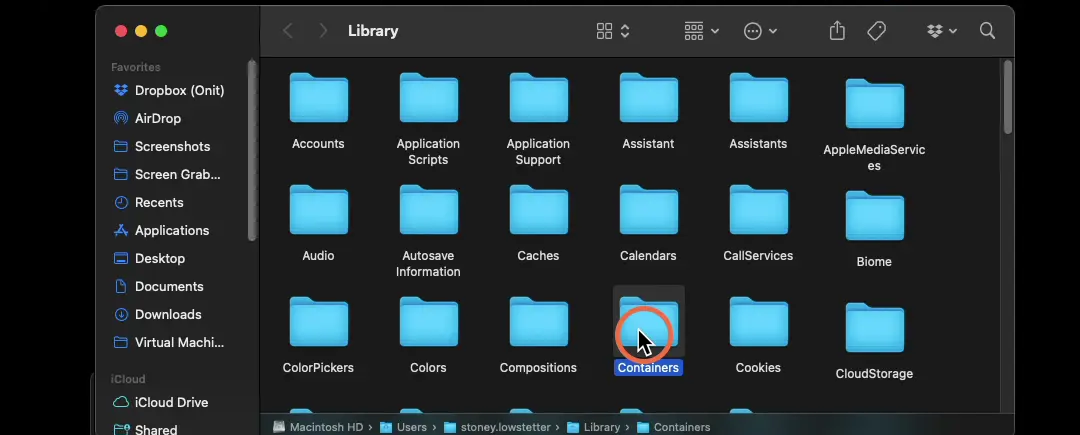The height and width of the screenshot is (435, 1080).
Task: Select the AppleMediaServices folder
Action: tap(875, 104)
